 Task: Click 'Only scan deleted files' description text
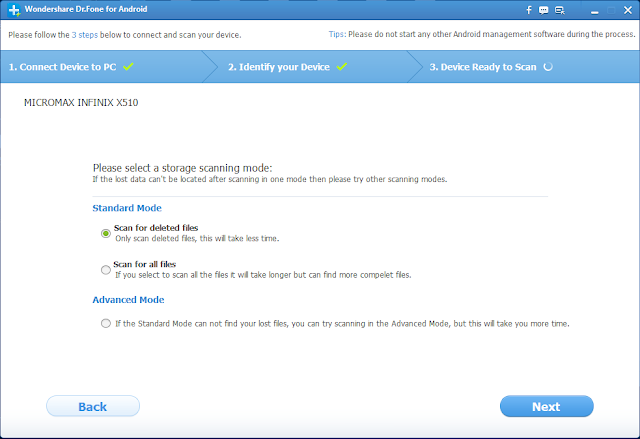coord(197,239)
